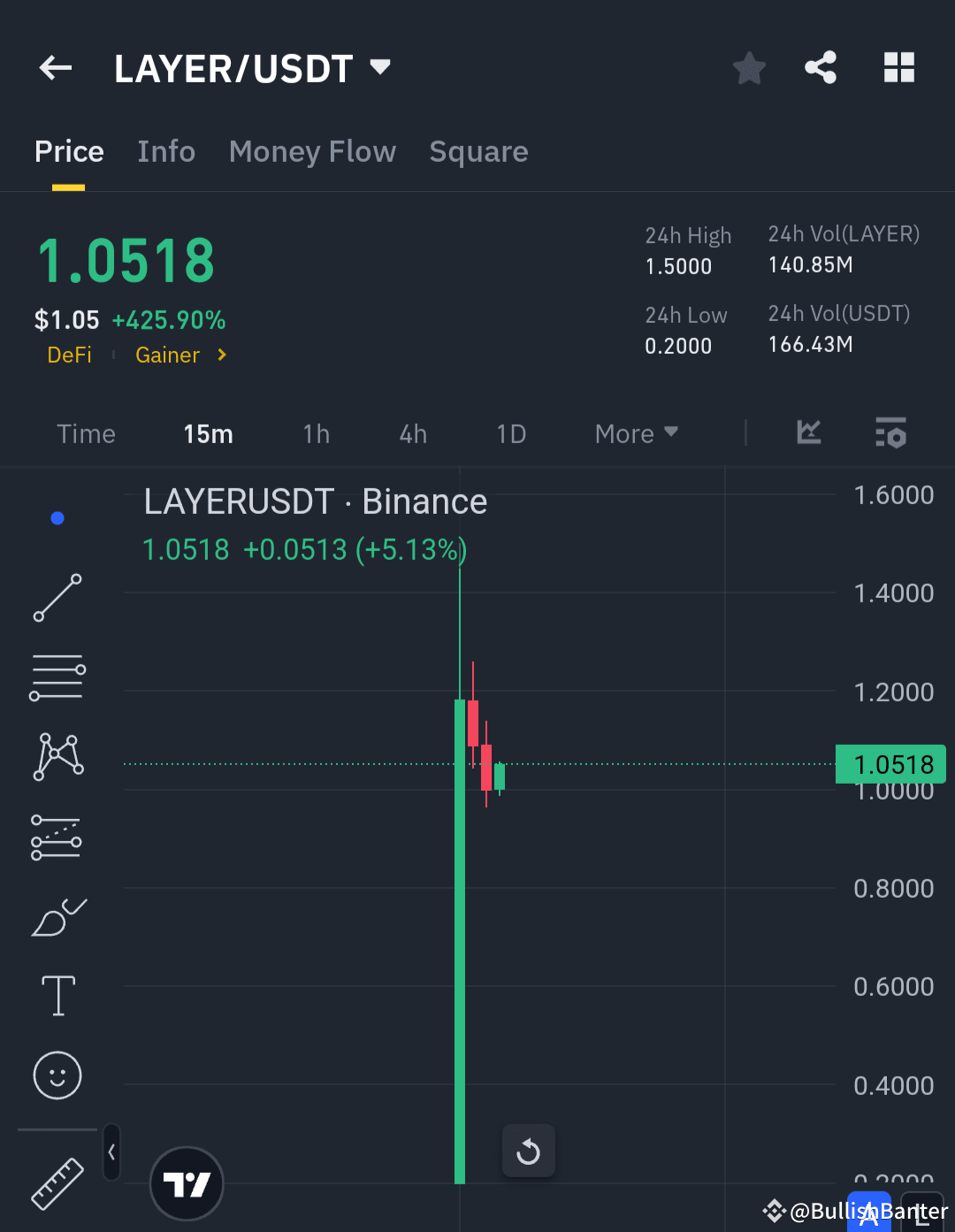Select the text annotation tool

(57, 995)
